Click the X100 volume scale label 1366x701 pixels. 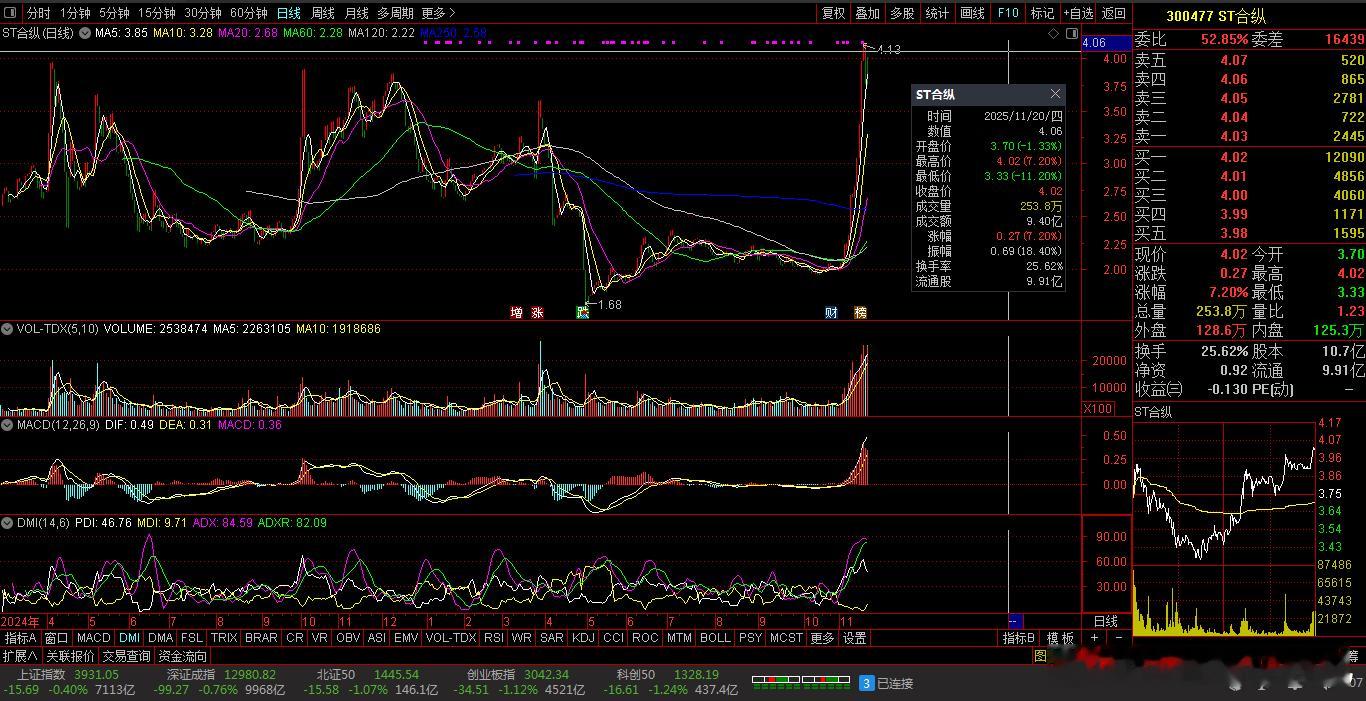pyautogui.click(x=1097, y=409)
